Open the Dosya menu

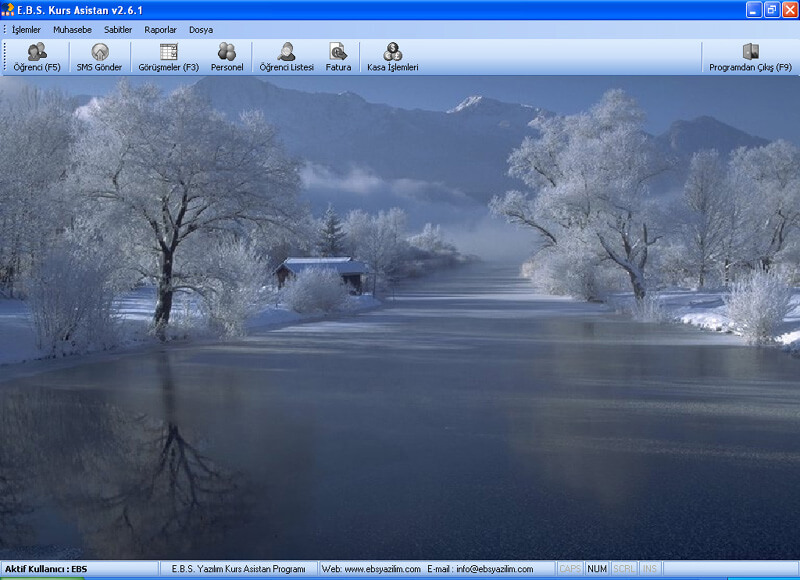[201, 30]
